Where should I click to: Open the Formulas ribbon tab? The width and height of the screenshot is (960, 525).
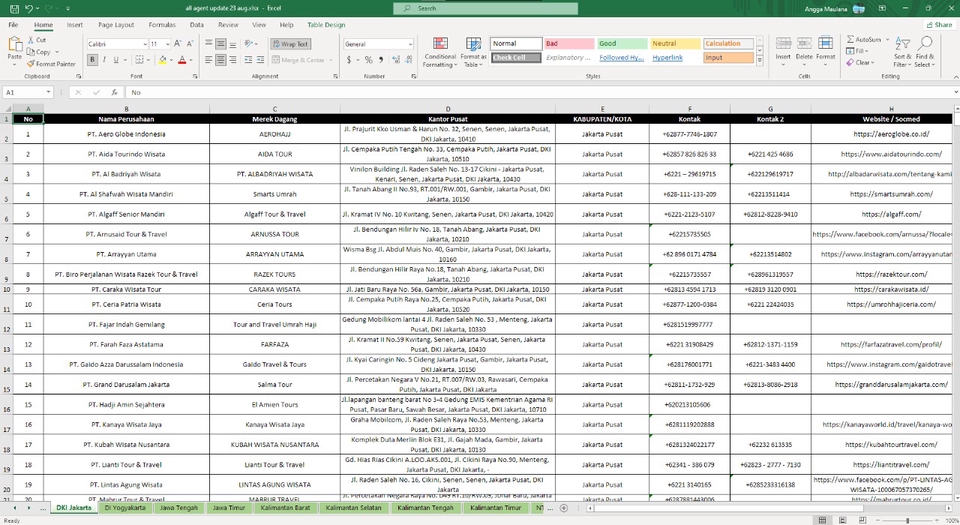click(162, 25)
